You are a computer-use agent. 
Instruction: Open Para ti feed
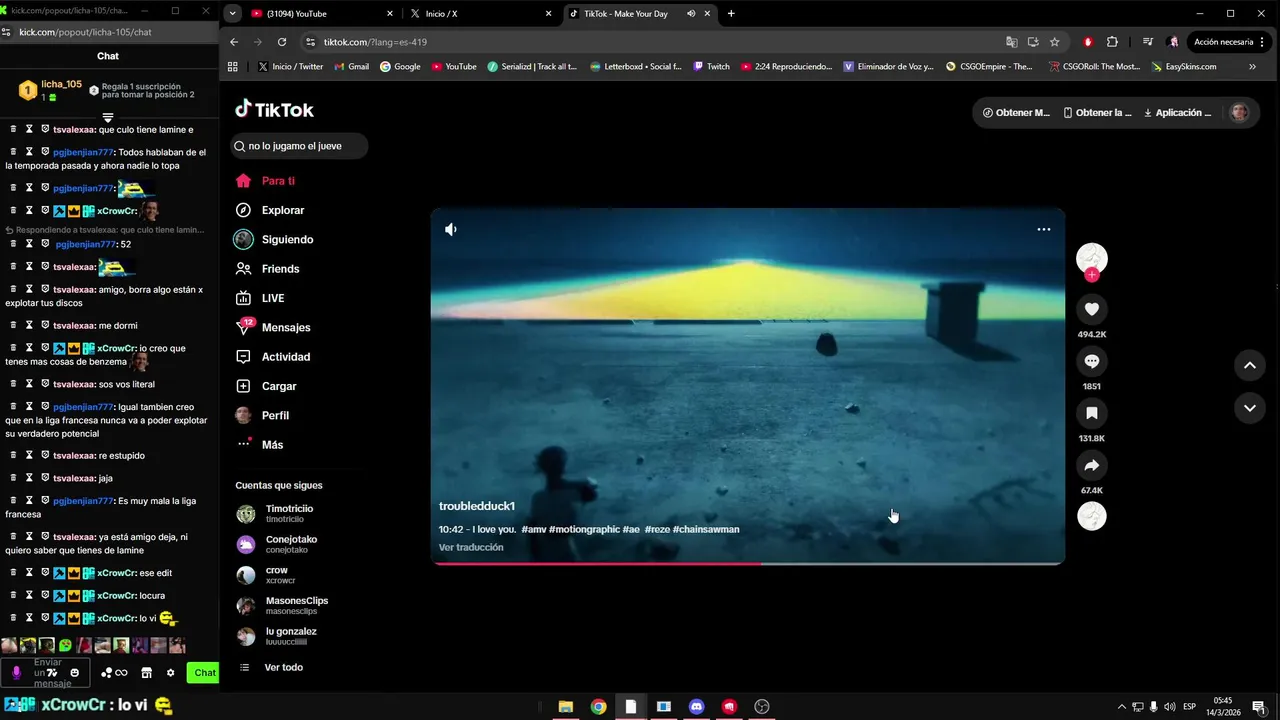coord(265,181)
